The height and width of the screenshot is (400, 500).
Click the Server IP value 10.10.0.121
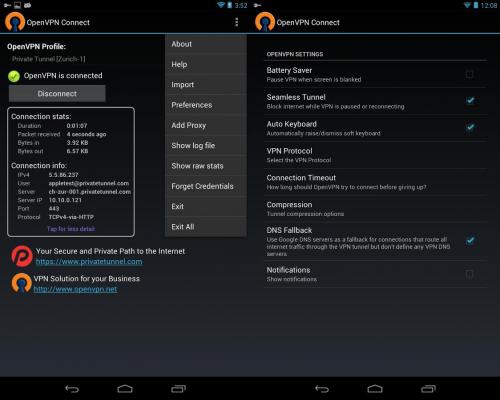65,200
